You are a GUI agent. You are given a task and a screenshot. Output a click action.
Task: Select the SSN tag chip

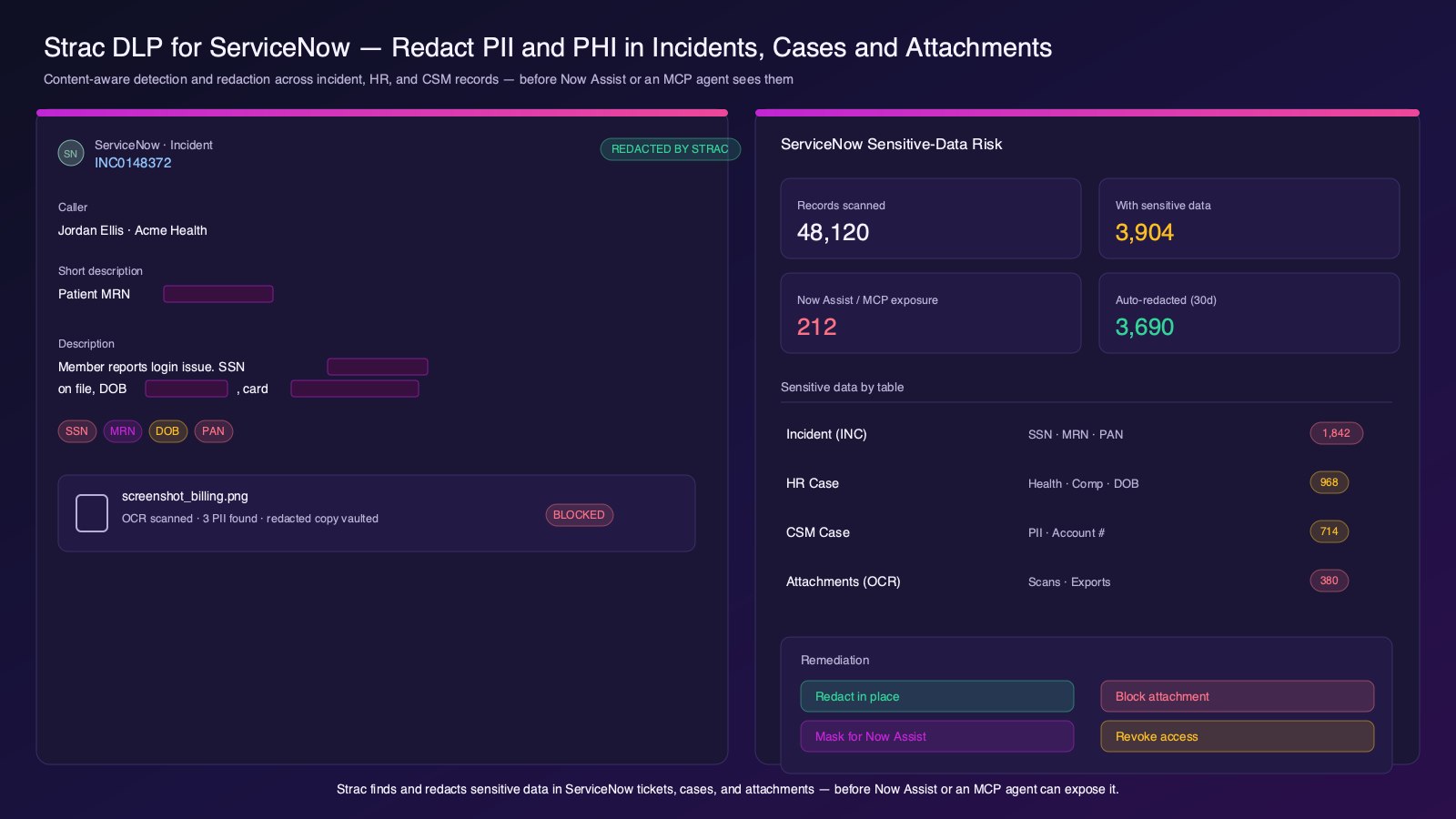pos(77,431)
